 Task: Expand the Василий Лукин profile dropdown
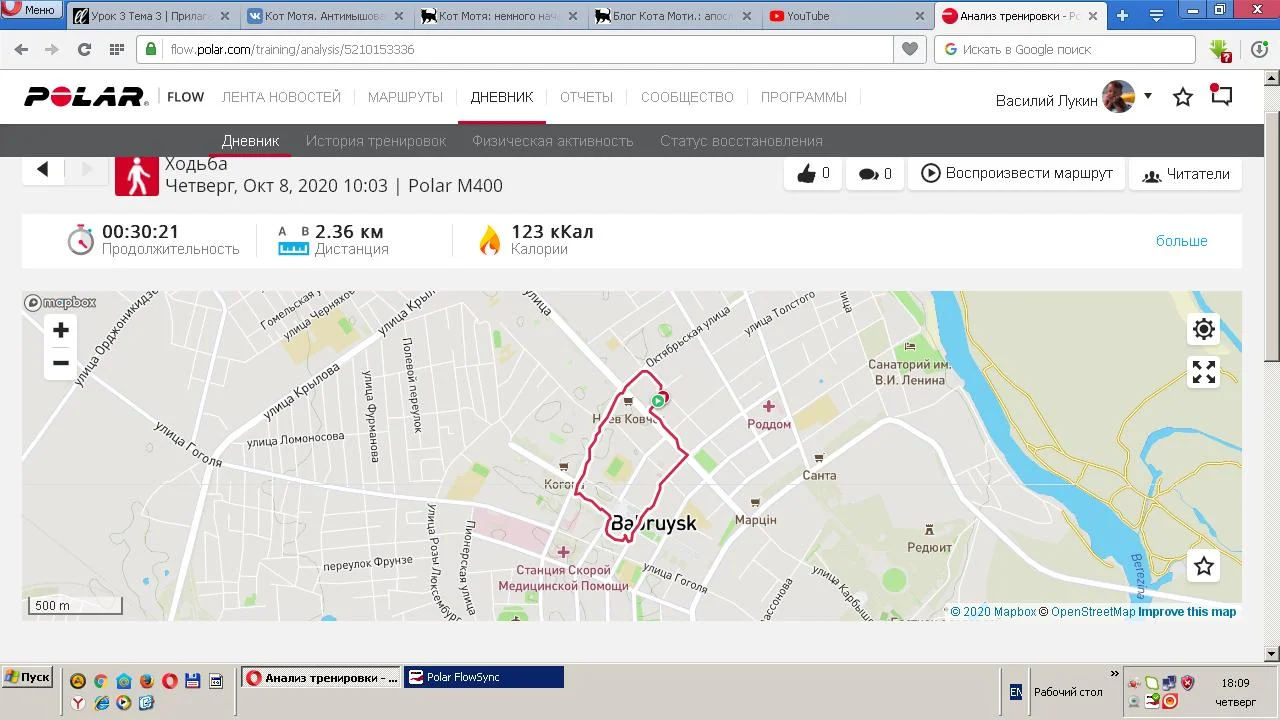1148,96
